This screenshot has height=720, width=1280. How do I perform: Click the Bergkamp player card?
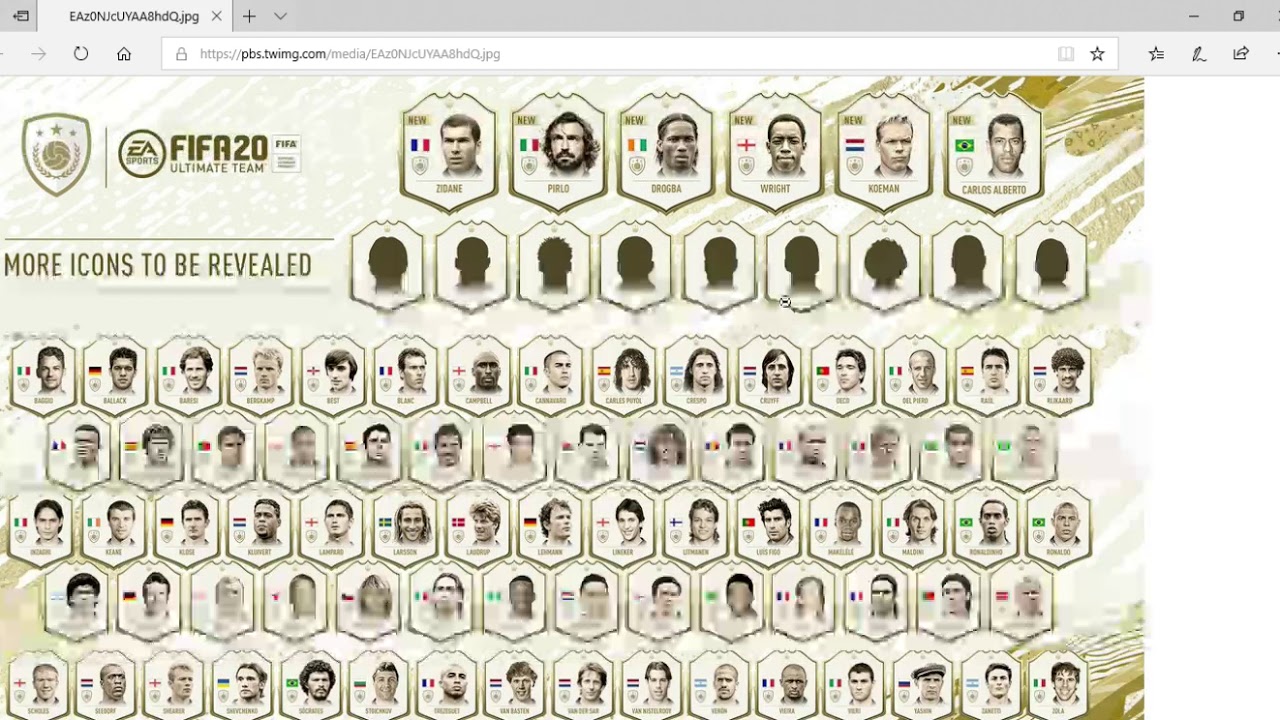point(261,374)
